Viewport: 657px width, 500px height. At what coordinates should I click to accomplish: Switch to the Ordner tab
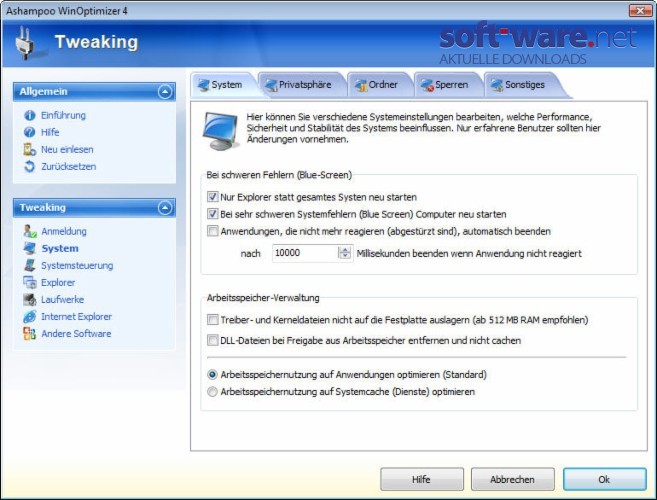pos(380,85)
